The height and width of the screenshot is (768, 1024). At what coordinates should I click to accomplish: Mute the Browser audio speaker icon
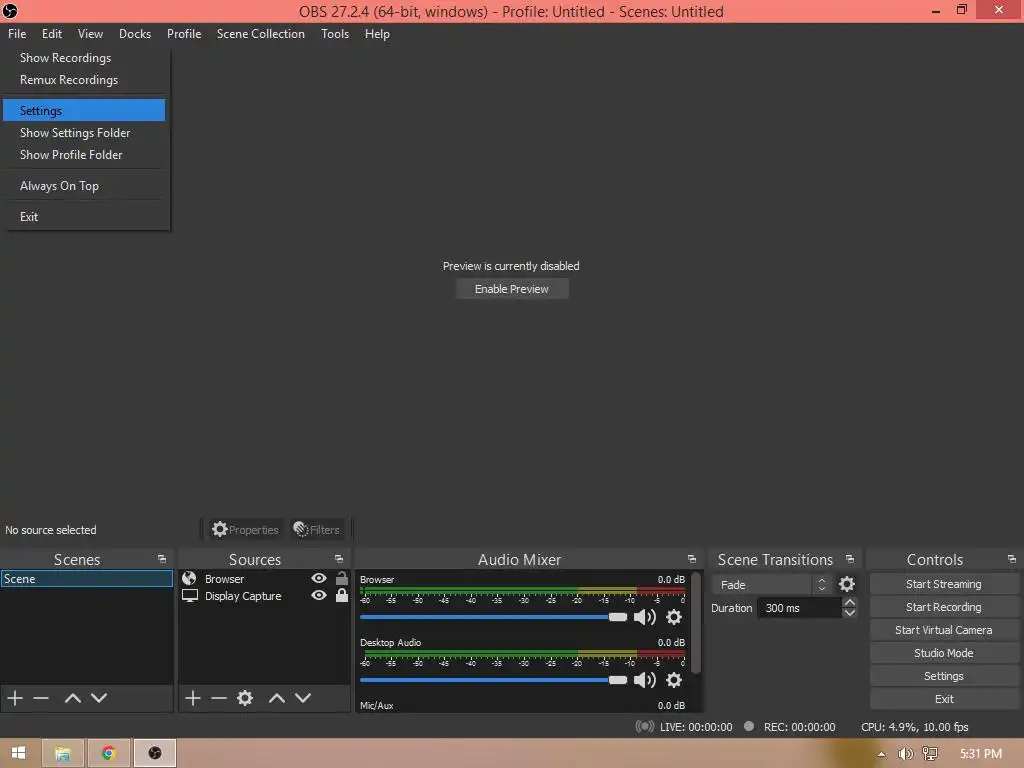click(x=645, y=617)
